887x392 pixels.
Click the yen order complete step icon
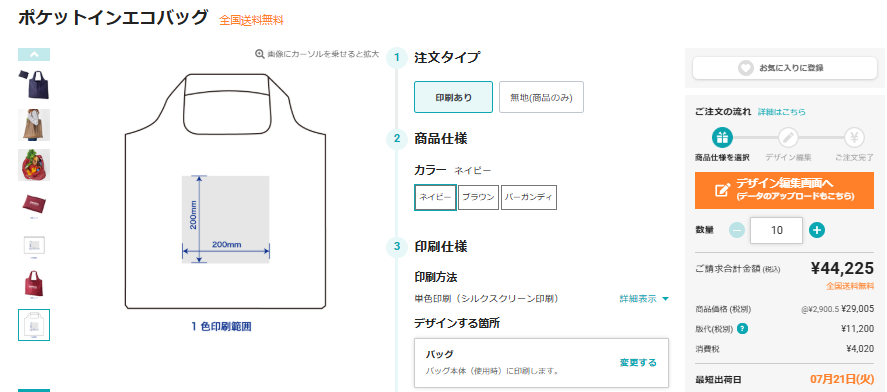click(854, 137)
